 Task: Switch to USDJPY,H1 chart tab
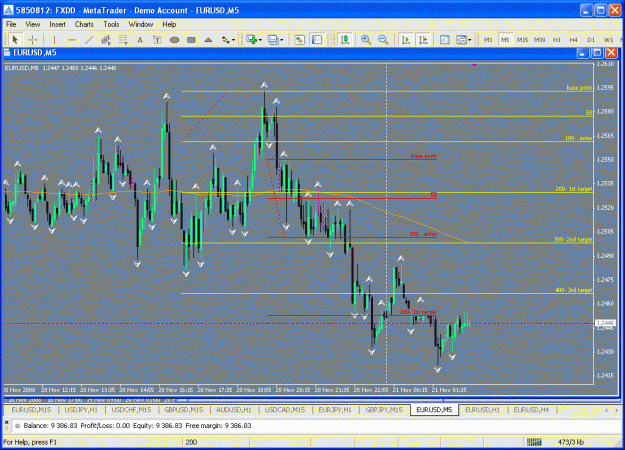click(x=81, y=410)
